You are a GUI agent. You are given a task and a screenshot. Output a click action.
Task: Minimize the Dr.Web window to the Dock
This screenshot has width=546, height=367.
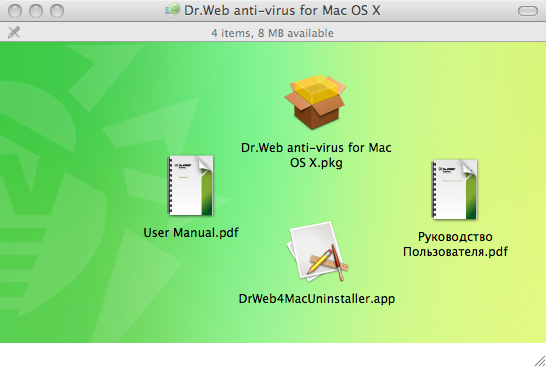coord(36,11)
